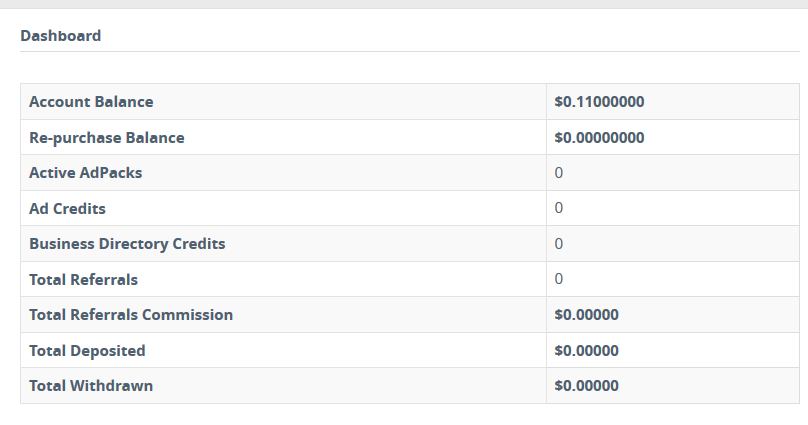The image size is (808, 425).
Task: Click the Ad Credits count value
Action: click(559, 209)
